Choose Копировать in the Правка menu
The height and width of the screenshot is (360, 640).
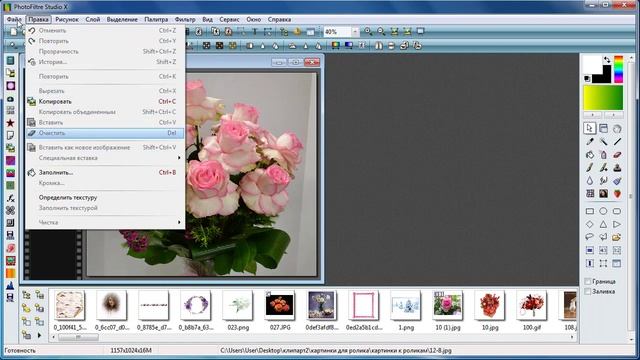(x=104, y=102)
